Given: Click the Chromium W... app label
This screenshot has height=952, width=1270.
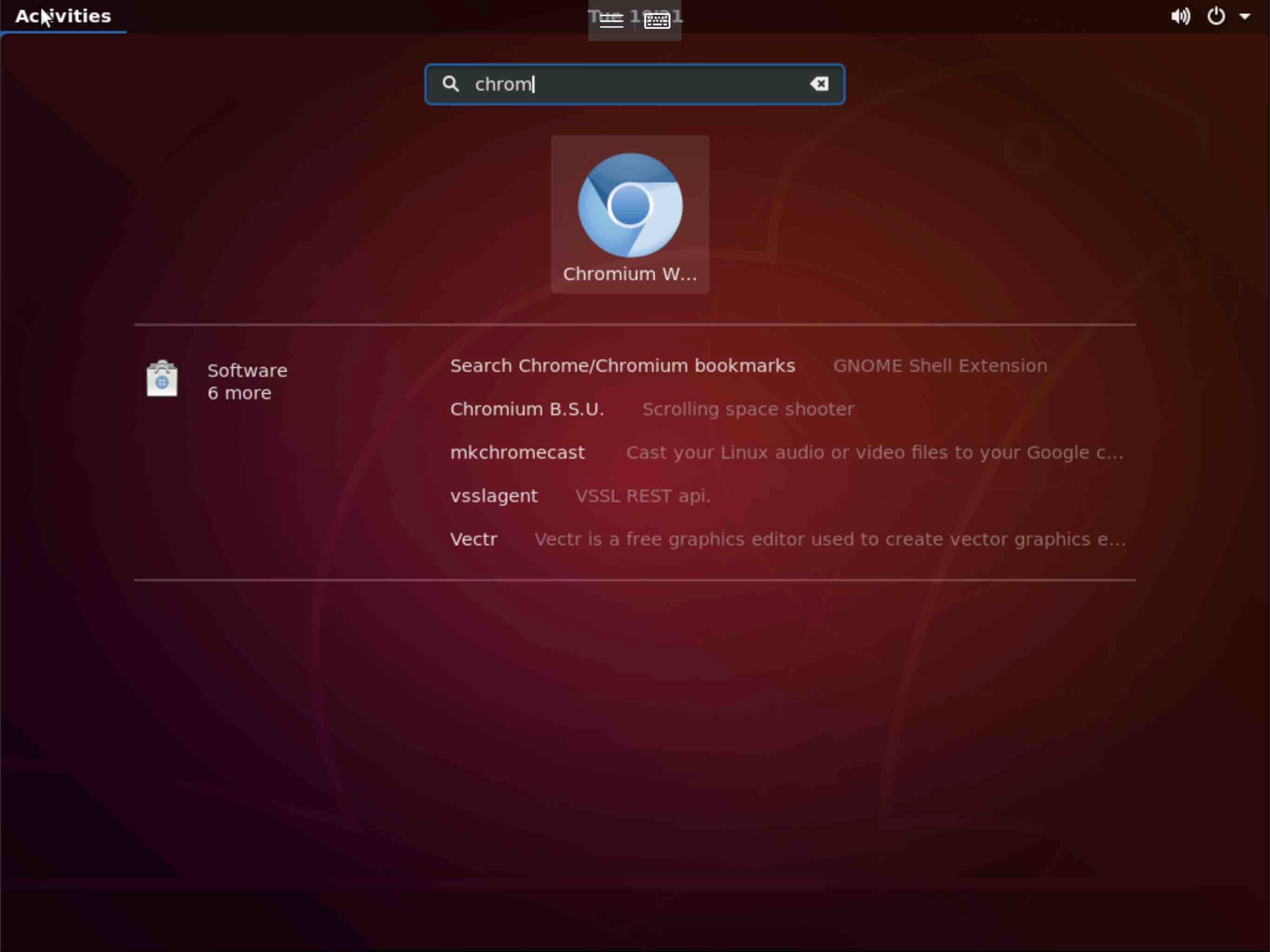Looking at the screenshot, I should (x=630, y=274).
